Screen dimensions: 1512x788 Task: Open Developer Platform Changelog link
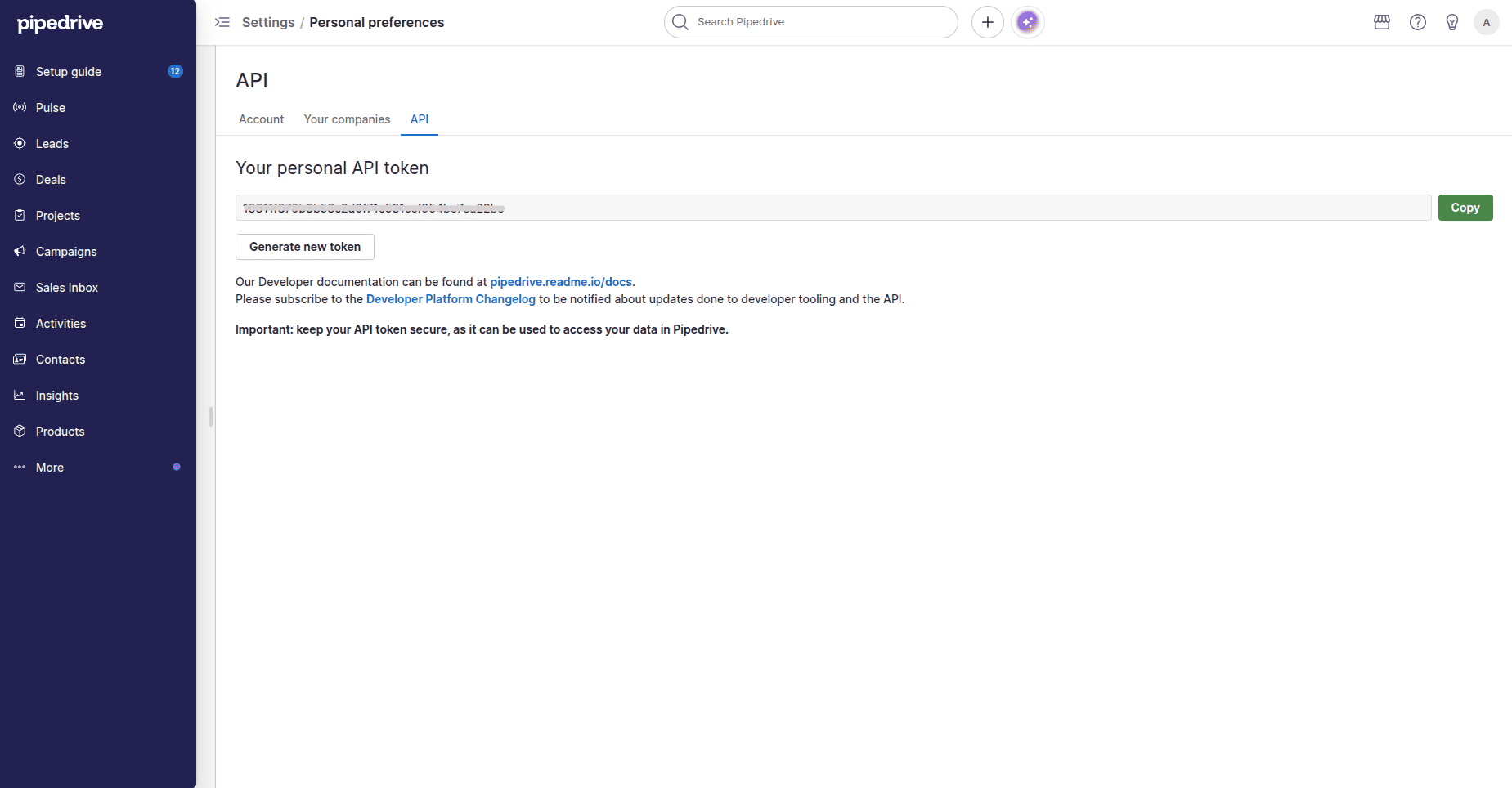point(451,299)
